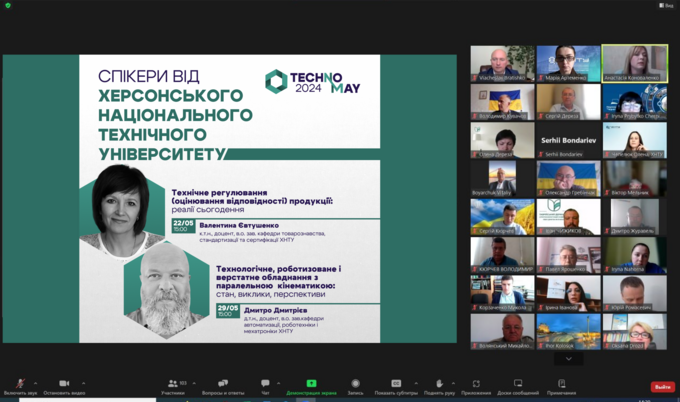Expand arrow next to participants count
The image size is (680, 402).
point(194,383)
